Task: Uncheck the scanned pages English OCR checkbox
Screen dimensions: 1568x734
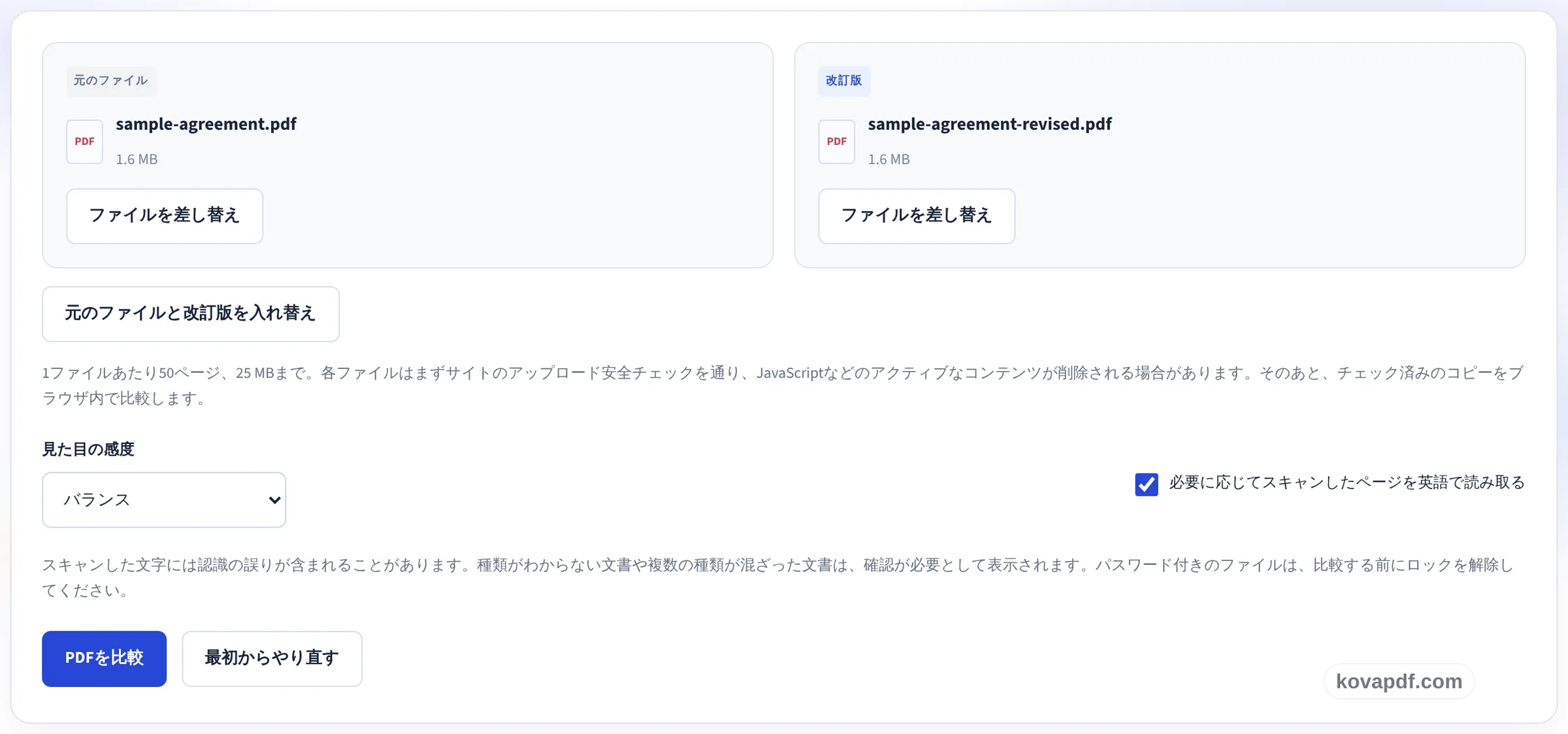Action: pyautogui.click(x=1147, y=485)
